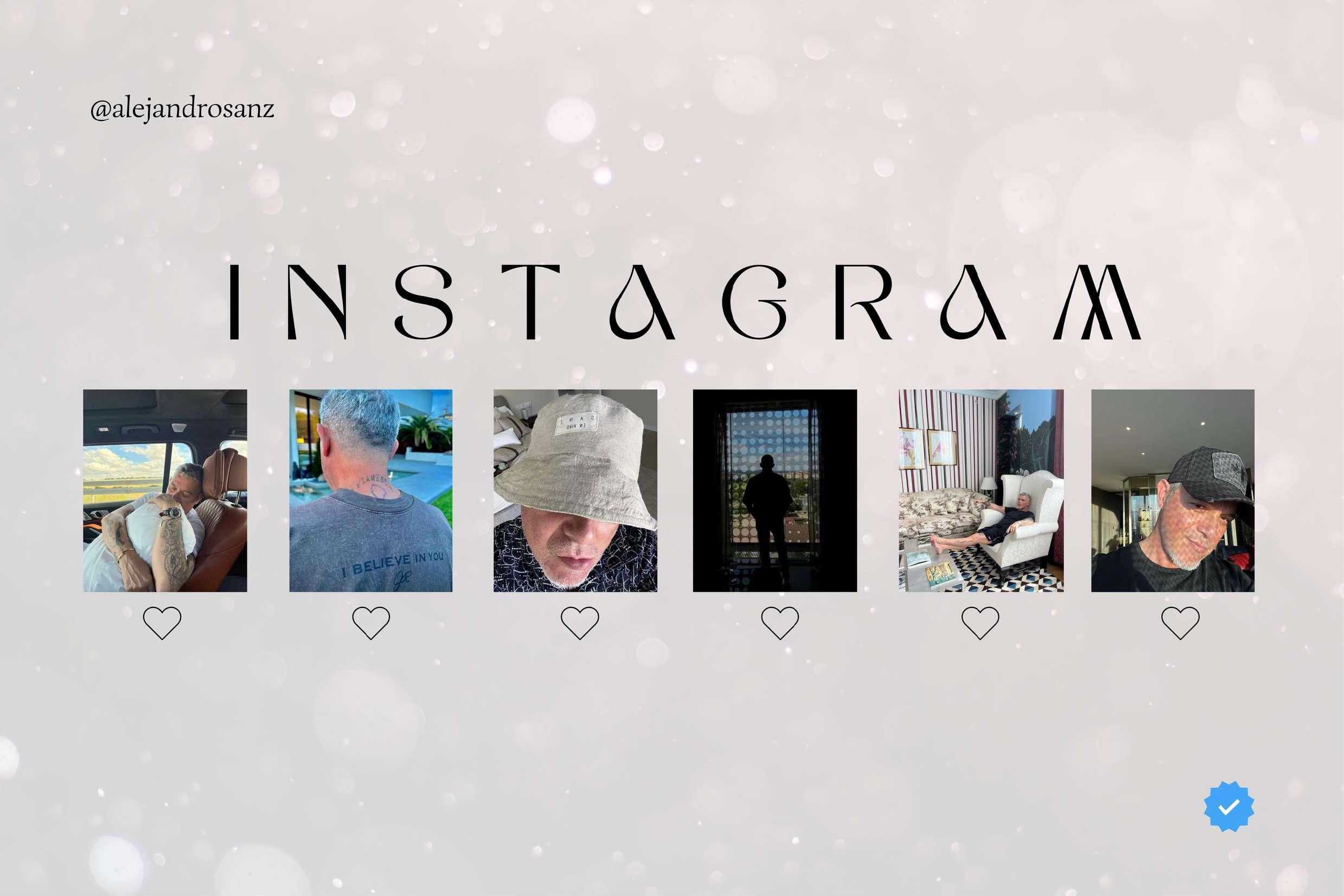This screenshot has height=896, width=1344.
Task: Like the car nap photo with heart icon
Action: 162,623
